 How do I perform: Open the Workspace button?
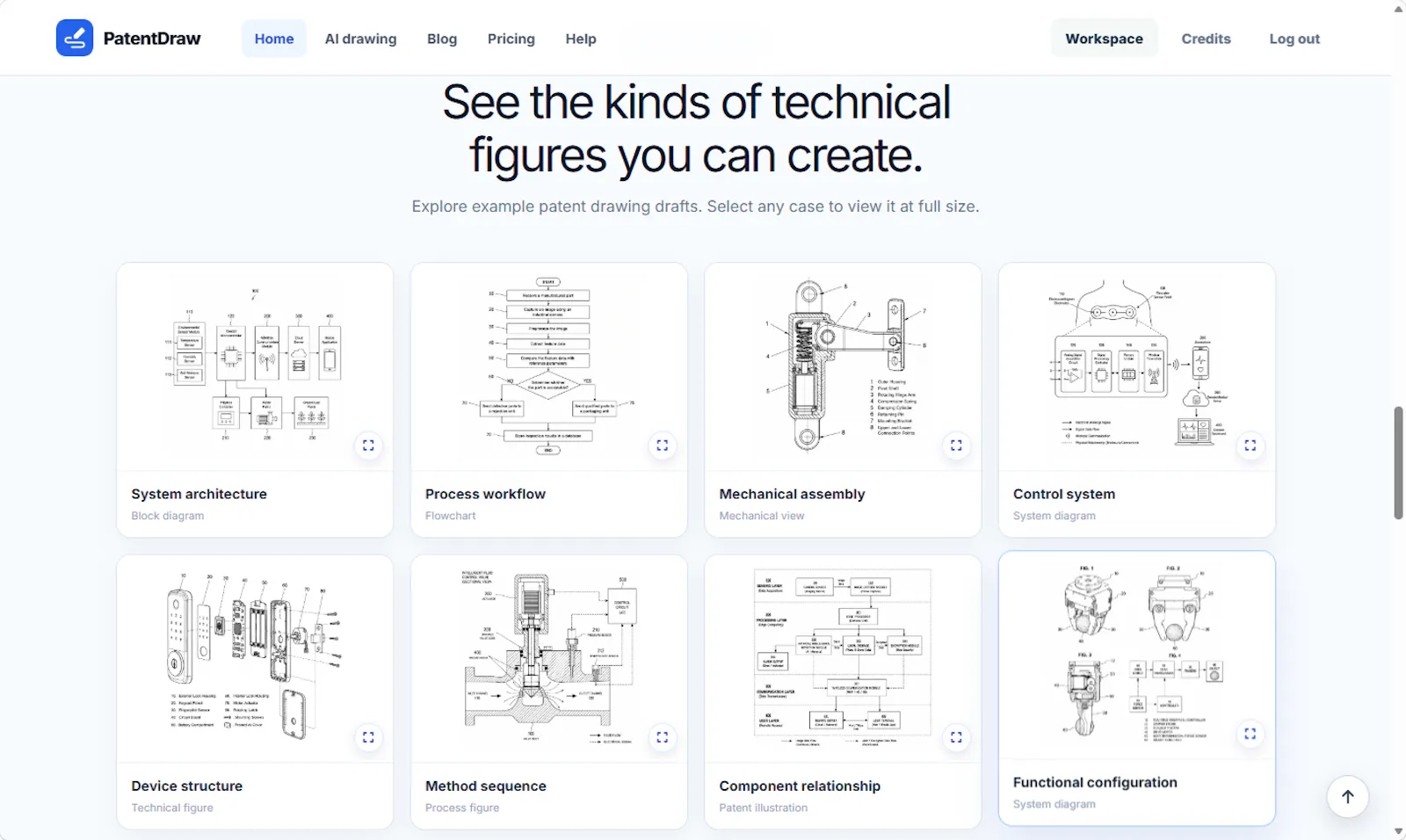pos(1105,39)
